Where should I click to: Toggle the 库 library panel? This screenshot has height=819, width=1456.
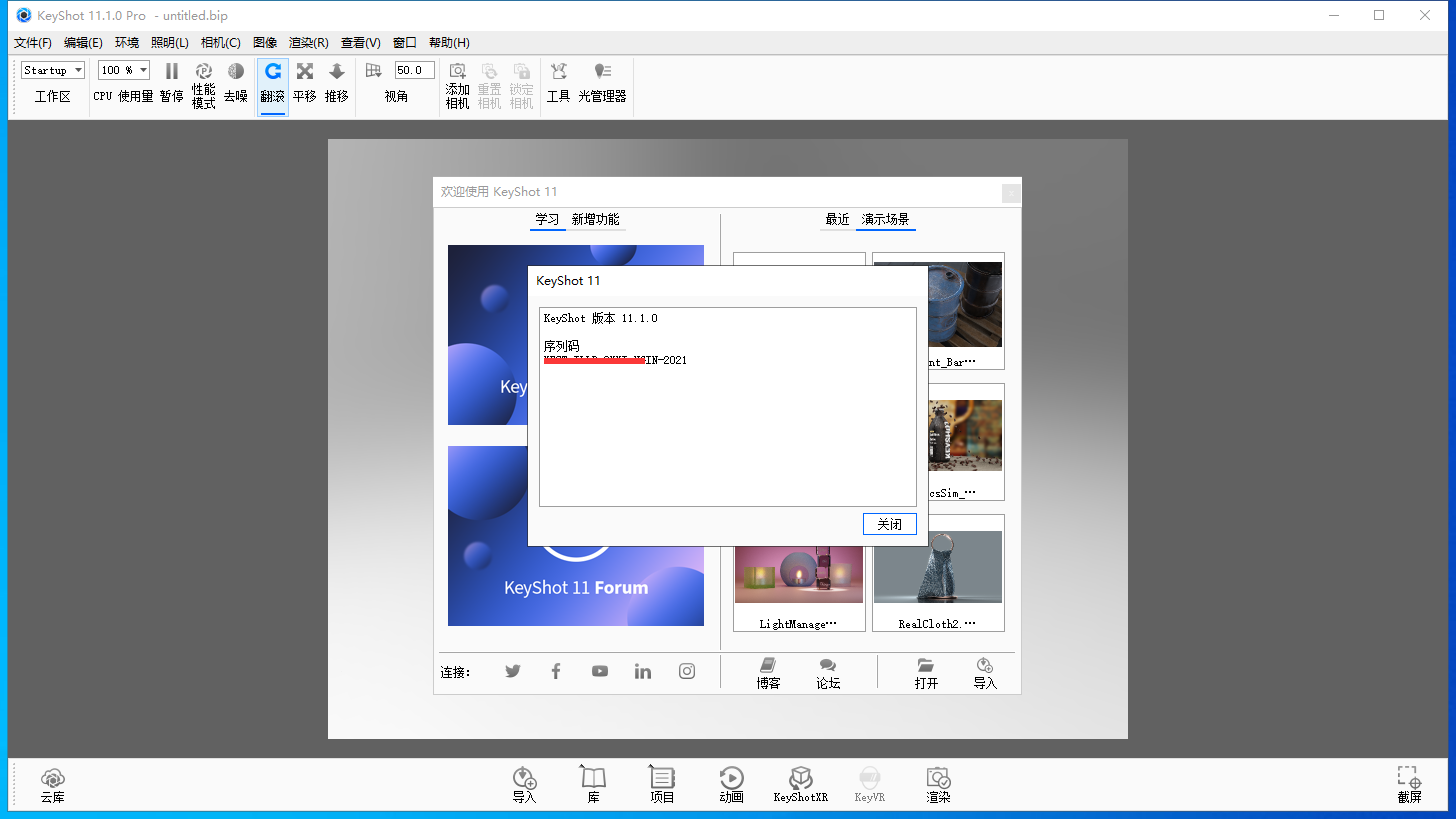tap(593, 786)
